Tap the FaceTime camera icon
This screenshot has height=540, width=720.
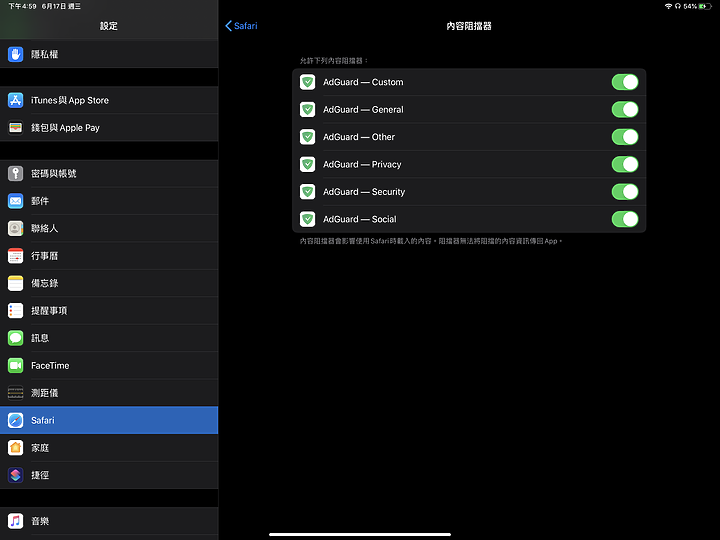click(16, 366)
